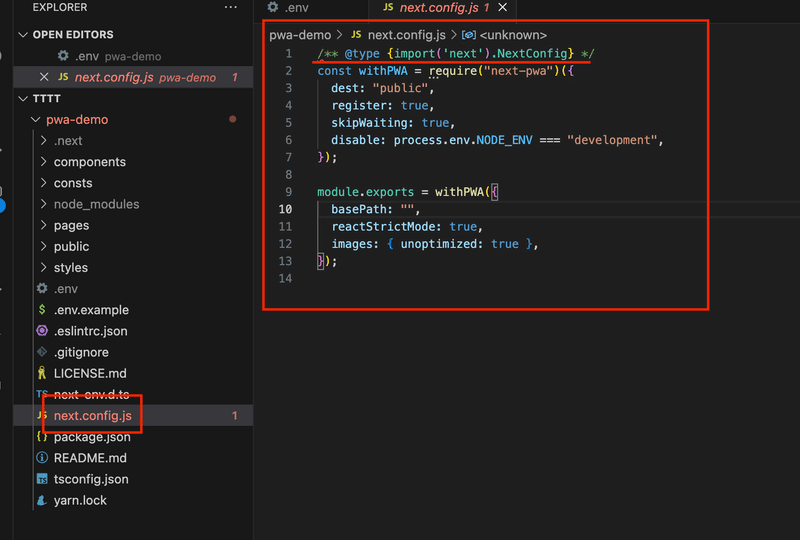Click JS icon on next.config.js tab

point(388,7)
